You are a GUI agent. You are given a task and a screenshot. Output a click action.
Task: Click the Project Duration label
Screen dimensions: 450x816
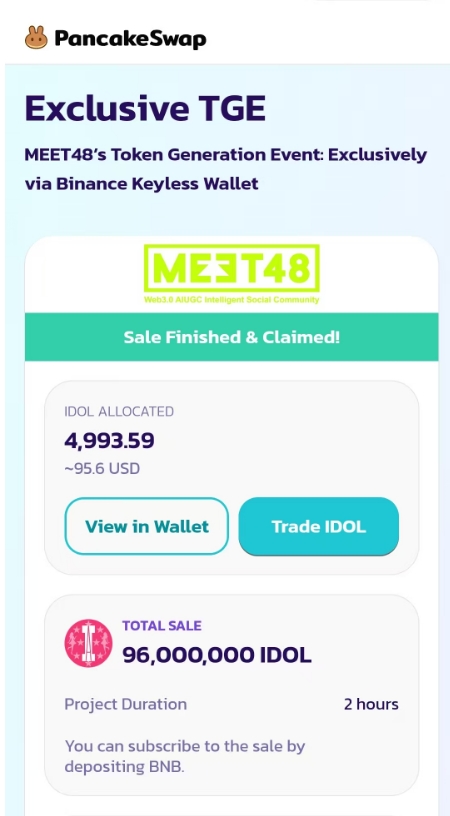[125, 704]
